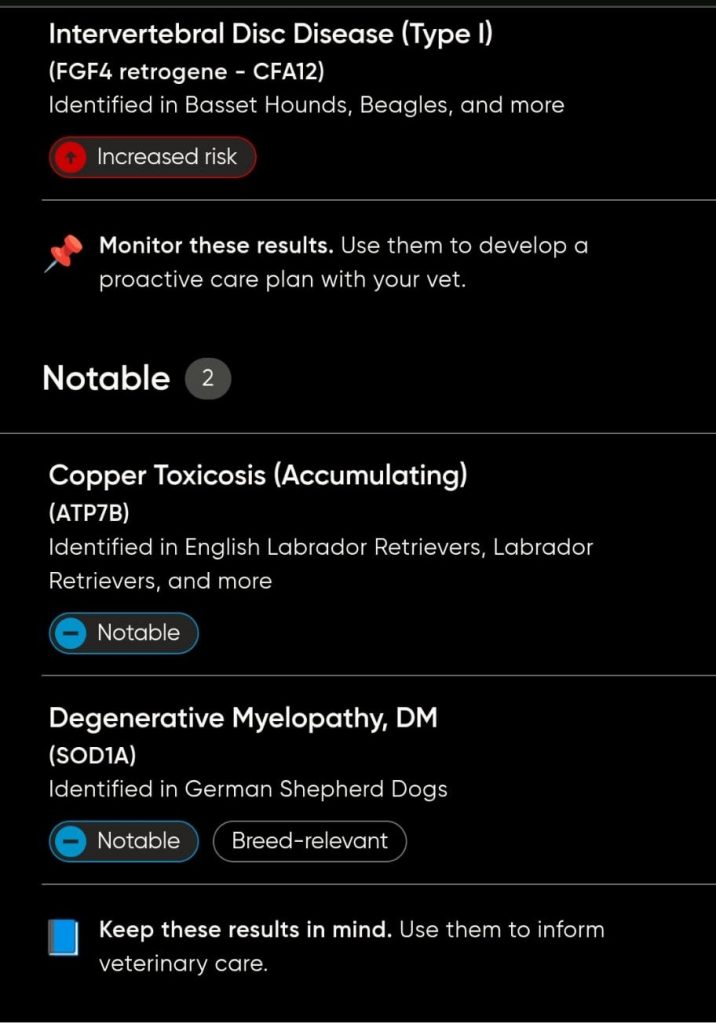Image resolution: width=716 pixels, height=1024 pixels.
Task: Open the Copper Toxicosis (Accumulating) result
Action: pos(258,475)
